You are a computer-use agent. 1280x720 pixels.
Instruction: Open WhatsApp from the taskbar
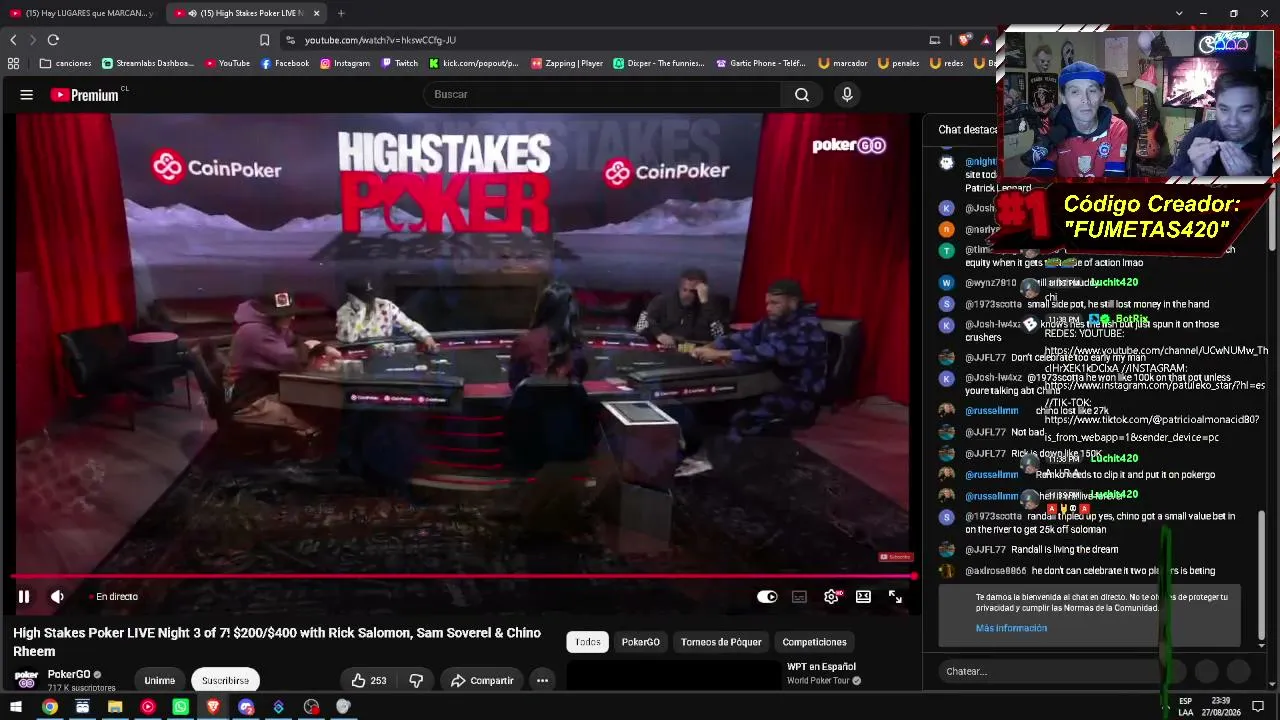(x=180, y=707)
